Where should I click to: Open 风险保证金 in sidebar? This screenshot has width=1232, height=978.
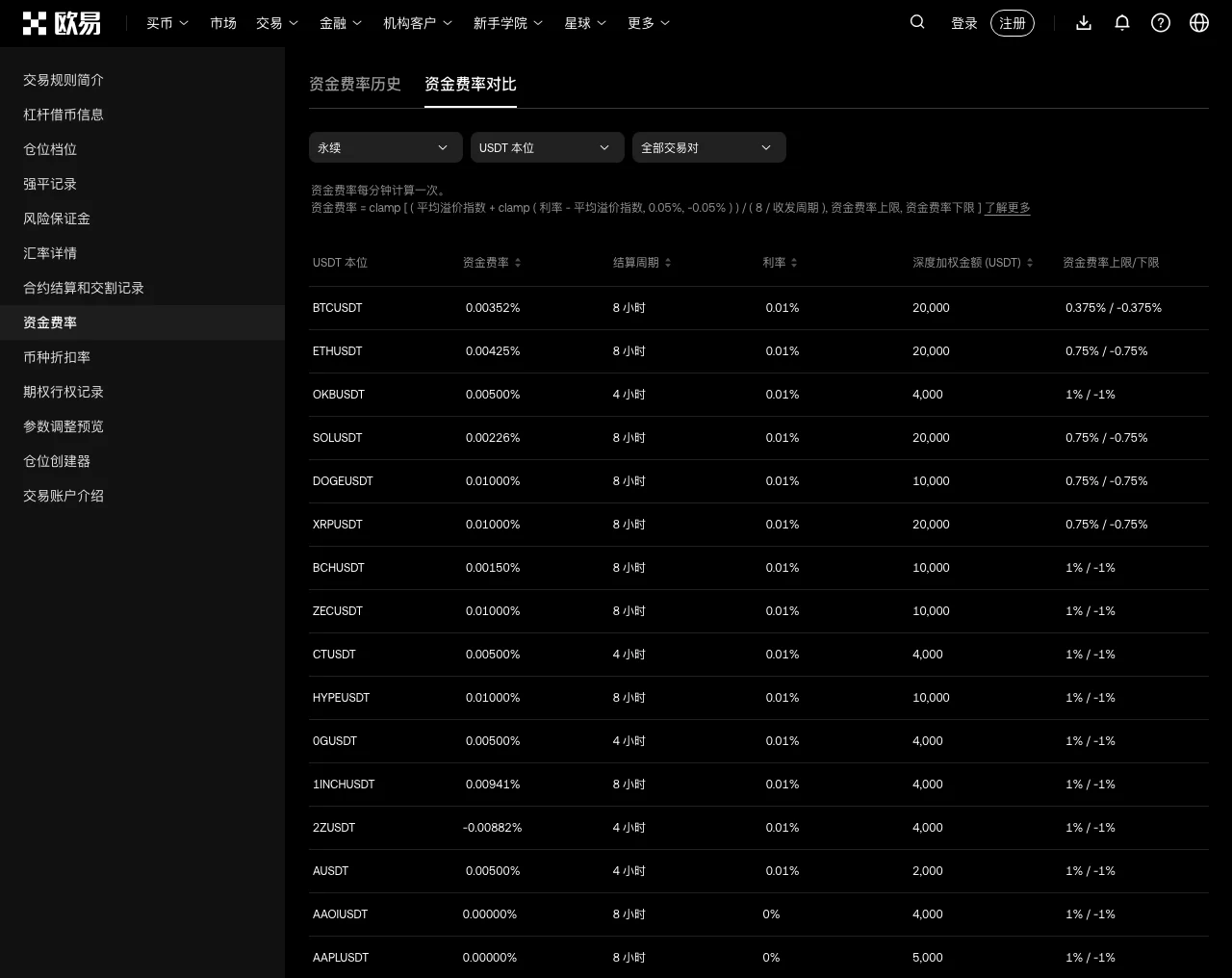point(142,219)
